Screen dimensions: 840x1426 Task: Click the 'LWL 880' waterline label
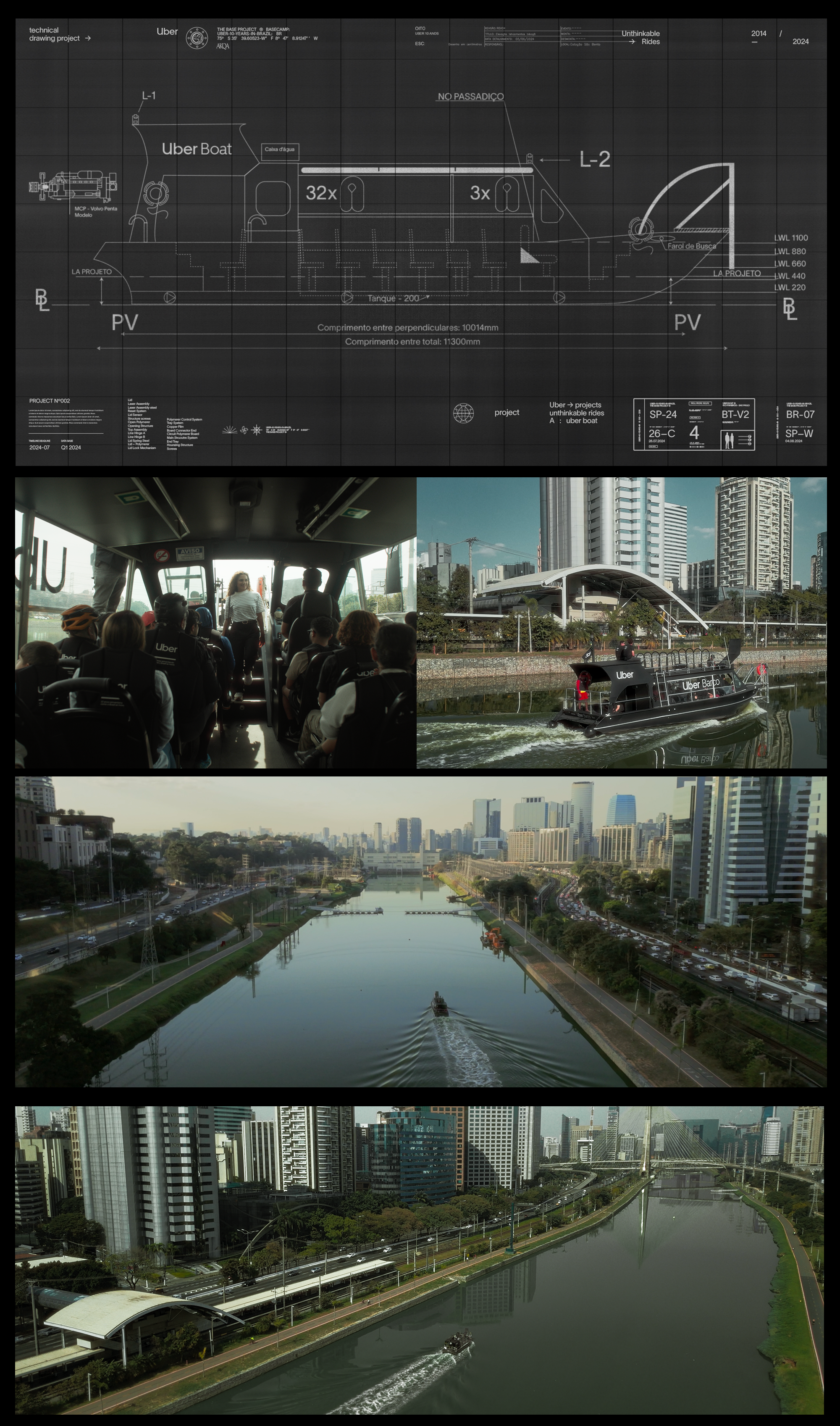[x=790, y=251]
